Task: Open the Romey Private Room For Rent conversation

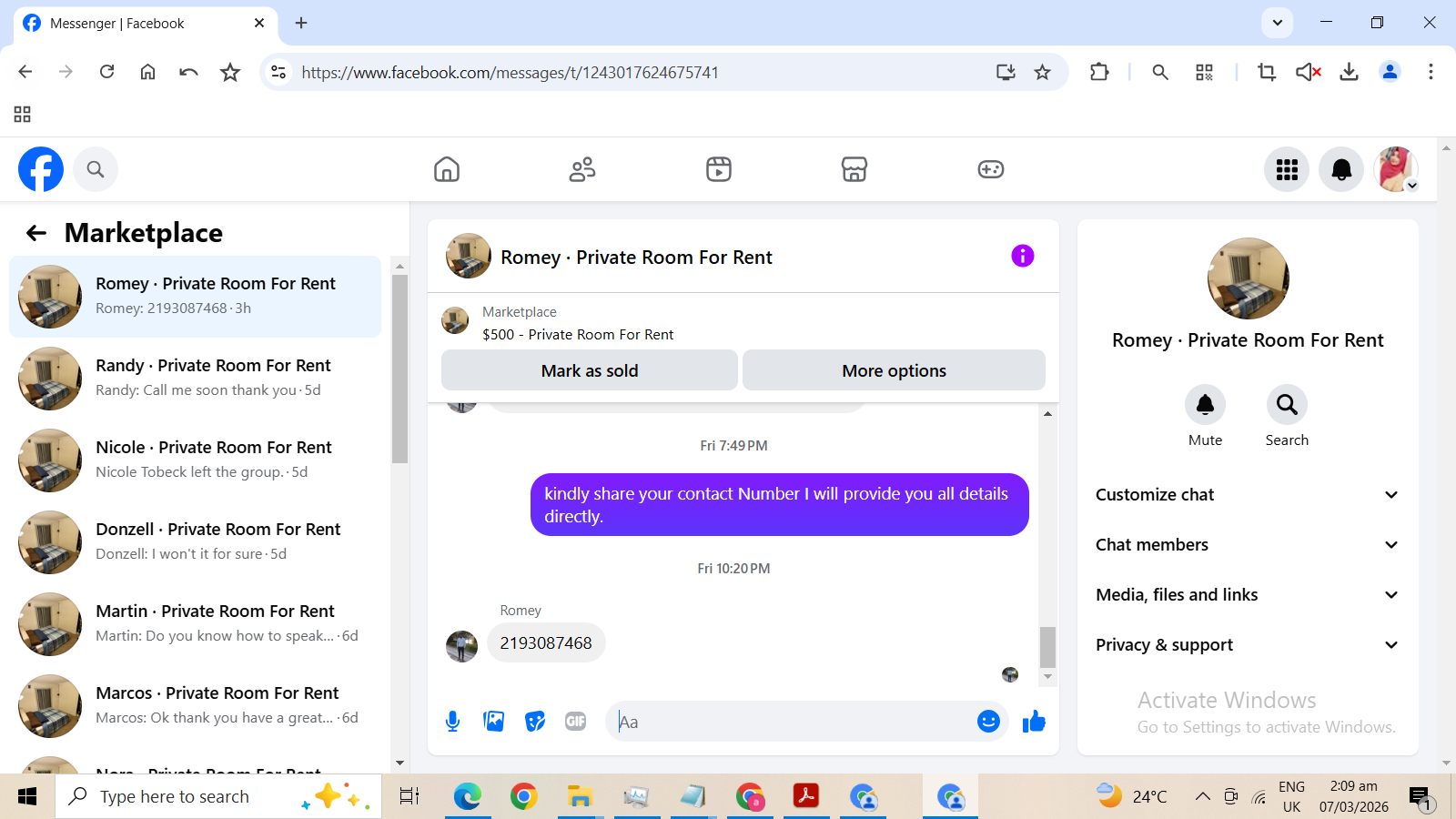Action: (x=196, y=297)
